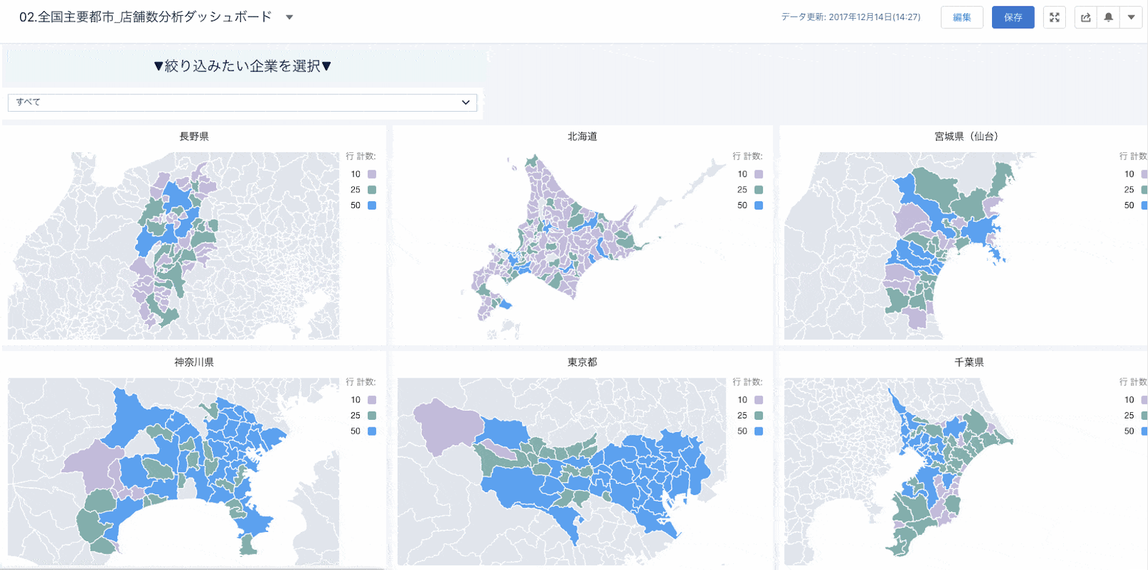1148x570 pixels.
Task: Click the 神奈川県 choropleth map
Action: click(x=174, y=471)
